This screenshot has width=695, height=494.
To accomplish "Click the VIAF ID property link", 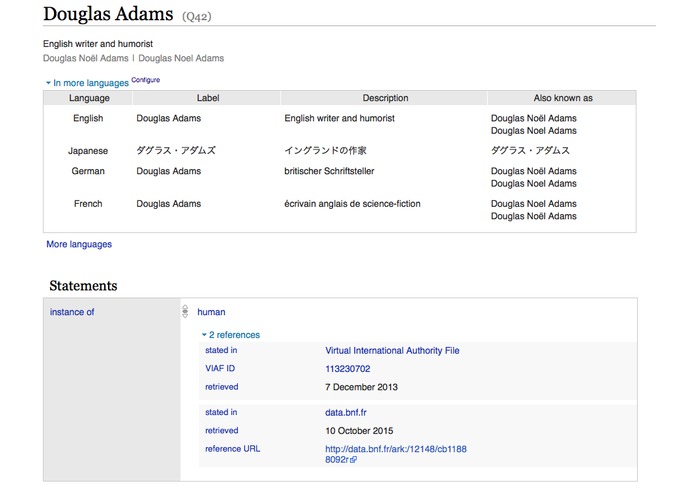I will pyautogui.click(x=220, y=368).
